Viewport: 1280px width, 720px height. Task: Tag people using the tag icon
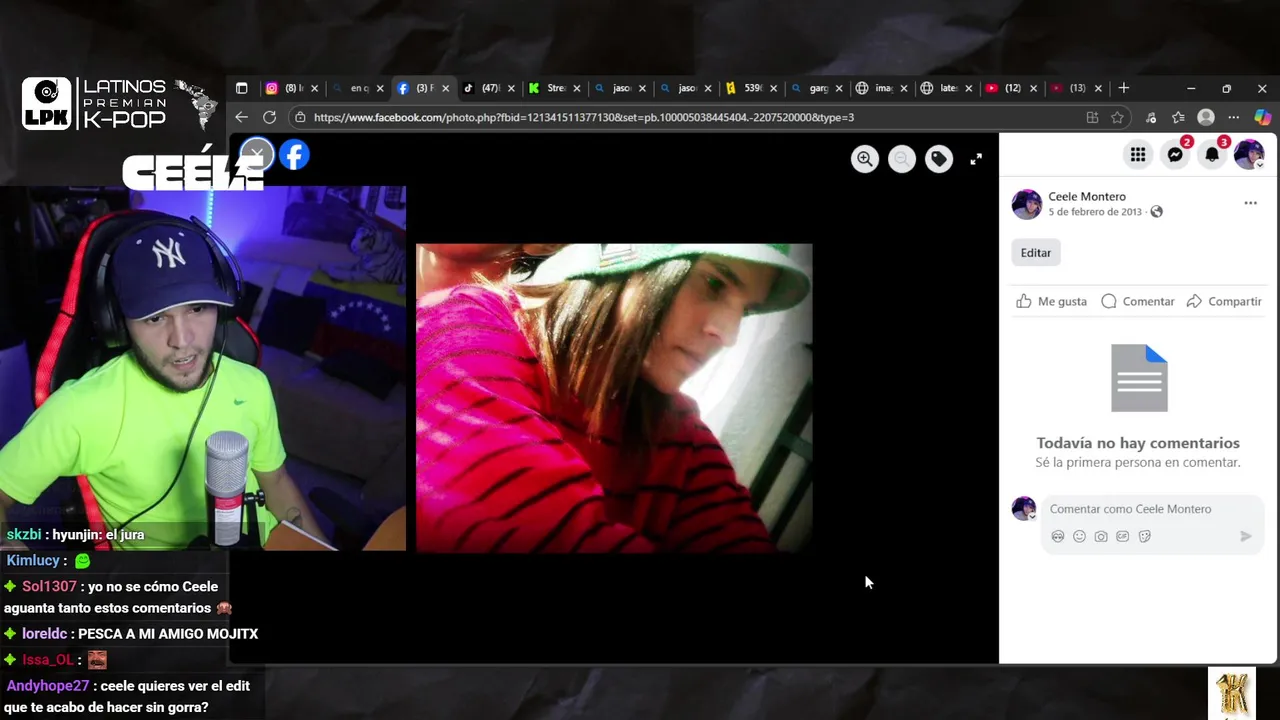(x=939, y=159)
